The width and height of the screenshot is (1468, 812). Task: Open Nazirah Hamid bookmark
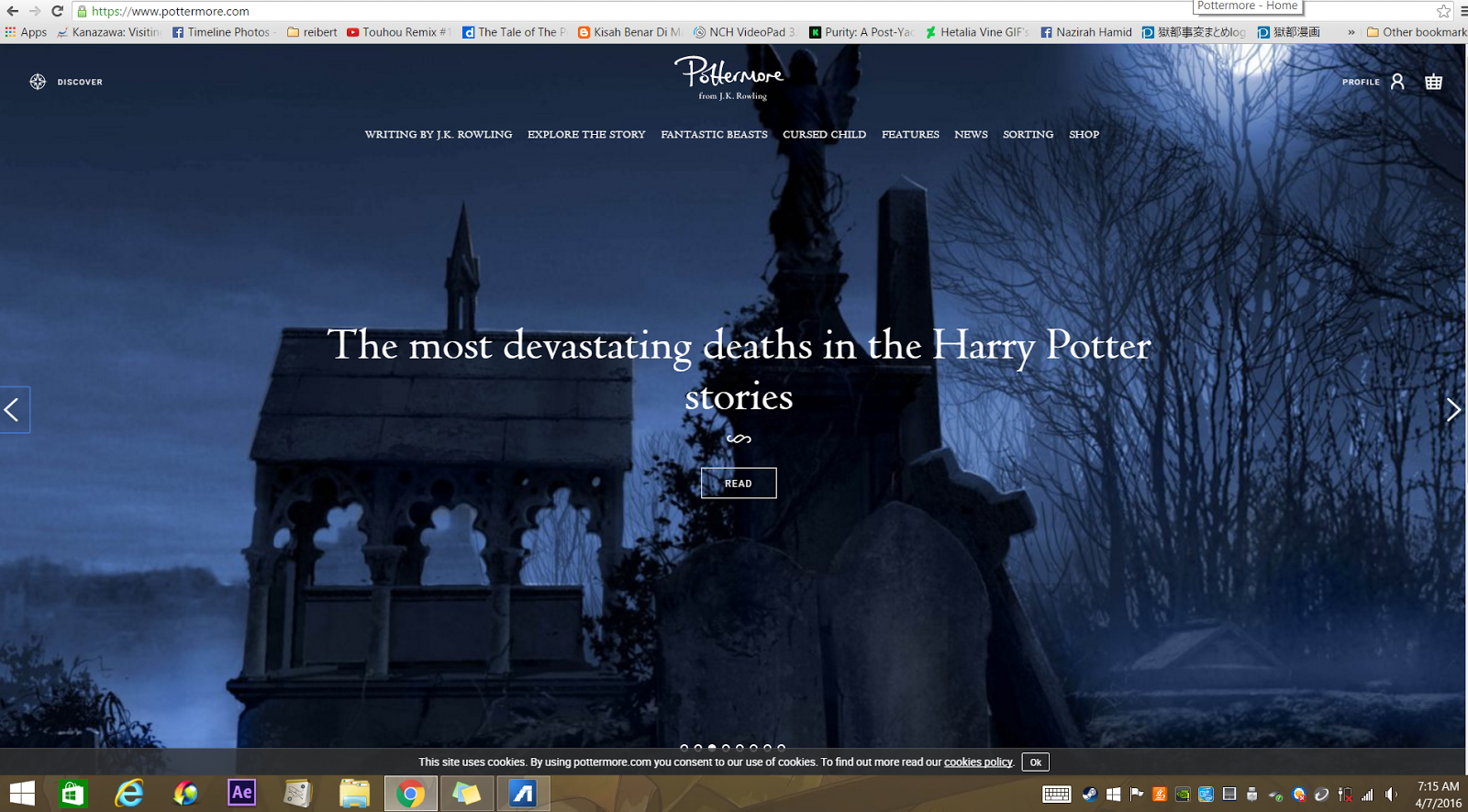point(1086,32)
